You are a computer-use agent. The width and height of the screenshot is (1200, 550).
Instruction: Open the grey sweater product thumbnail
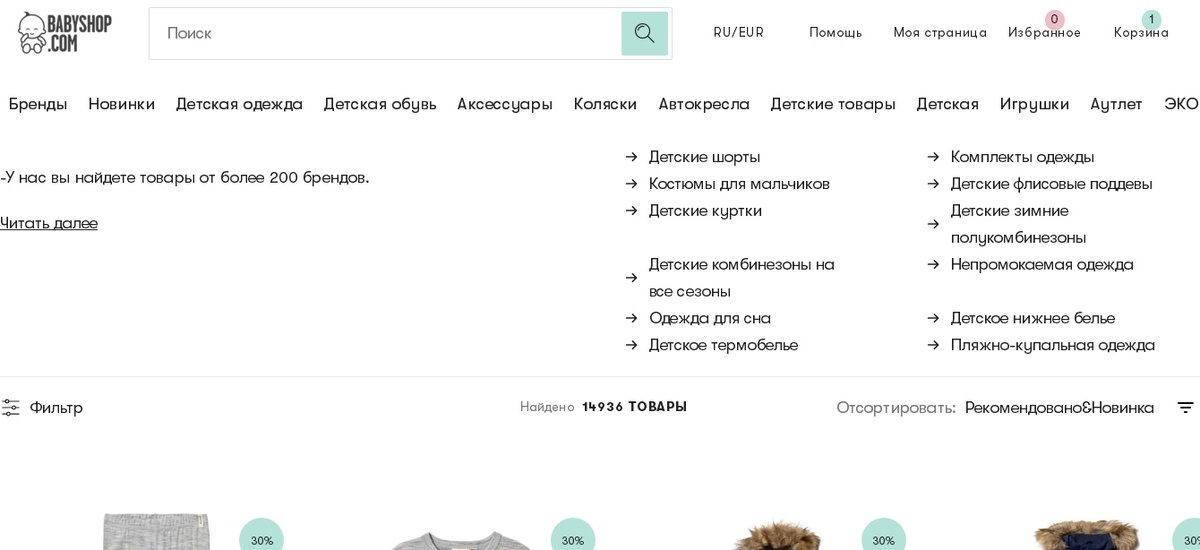(x=460, y=539)
